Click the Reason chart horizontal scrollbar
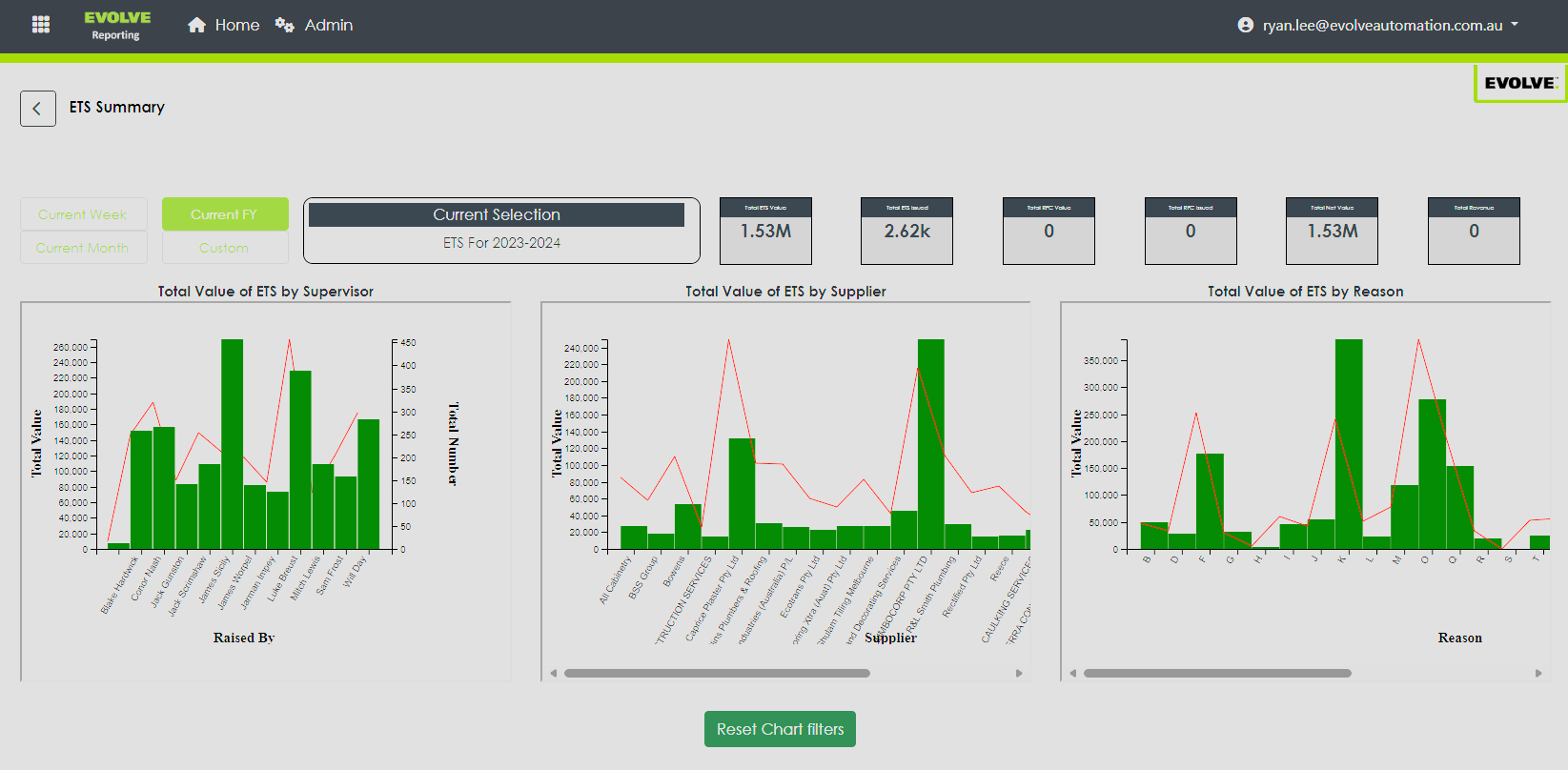1568x770 pixels. 1217,673
